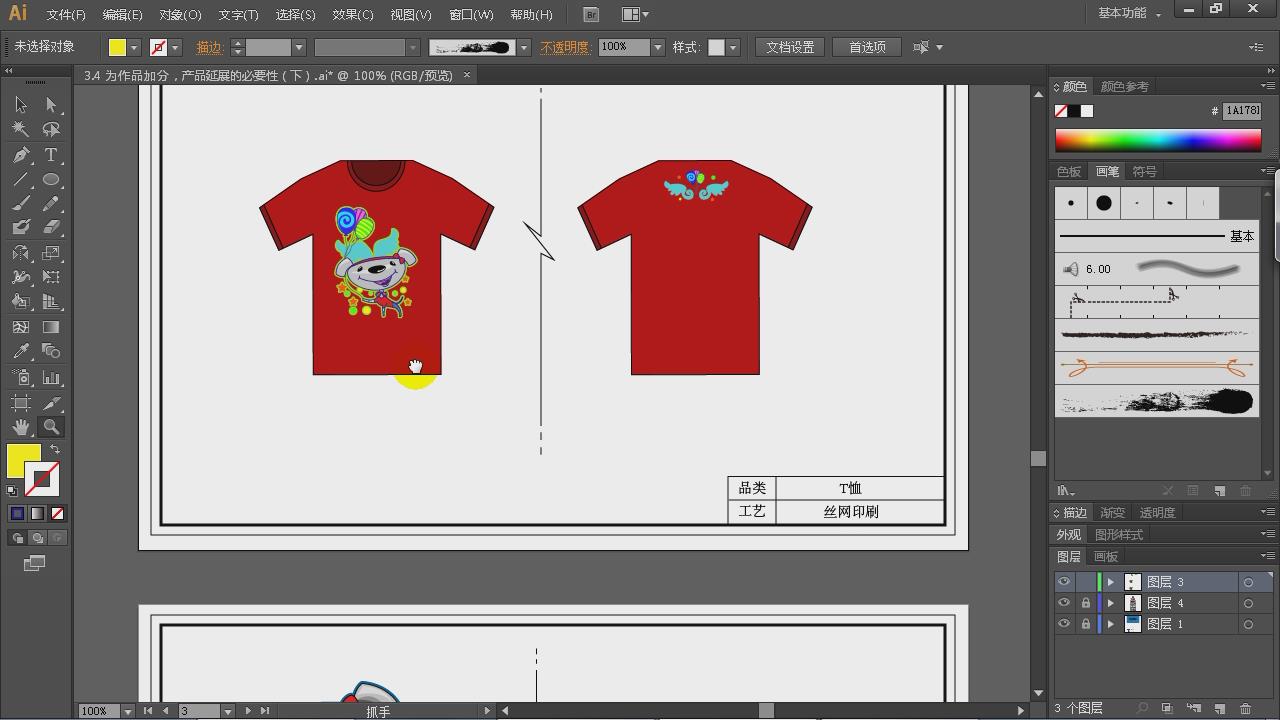Select the Zoom tool
This screenshot has height=720, width=1280.
pyautogui.click(x=51, y=427)
